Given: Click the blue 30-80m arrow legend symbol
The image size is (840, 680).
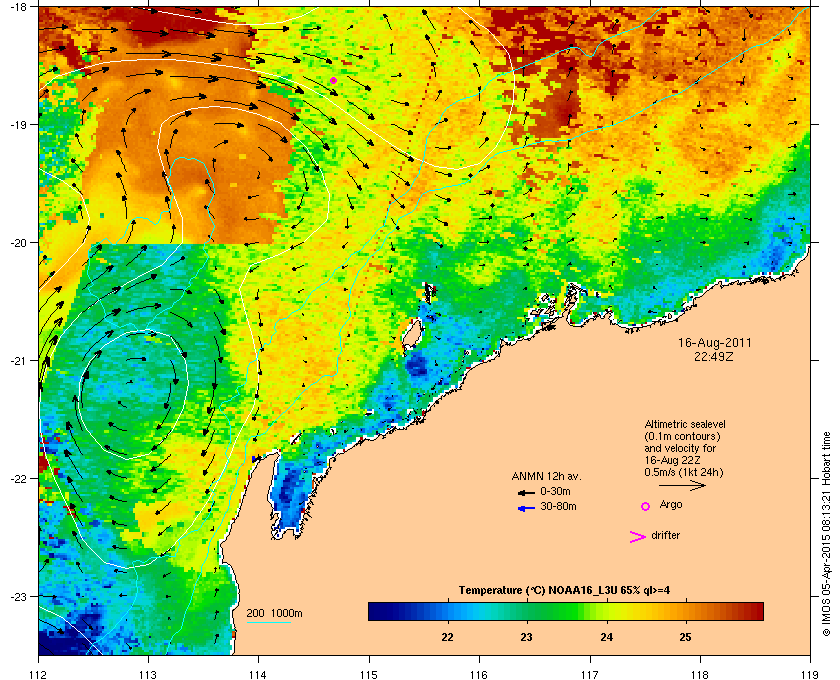Looking at the screenshot, I should click(527, 508).
